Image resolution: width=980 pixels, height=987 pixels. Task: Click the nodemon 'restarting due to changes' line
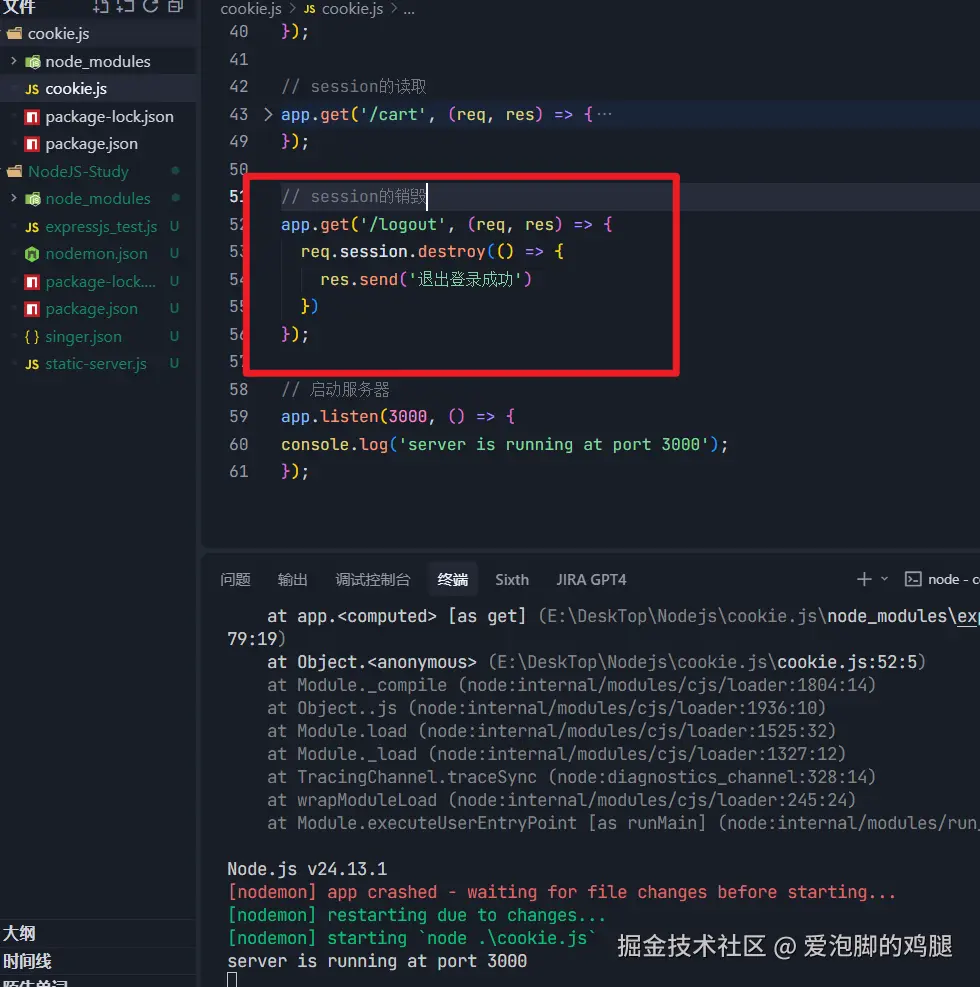point(416,915)
